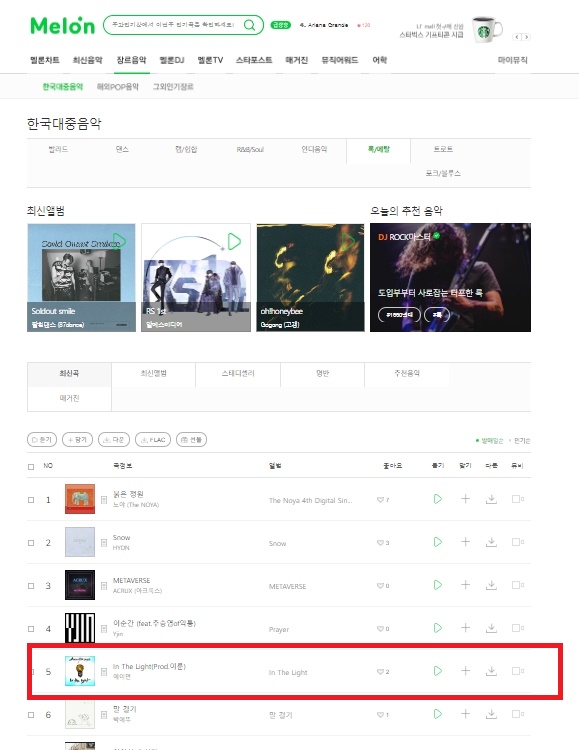The image size is (579, 750).
Task: Open music video for track 4
Action: point(518,628)
